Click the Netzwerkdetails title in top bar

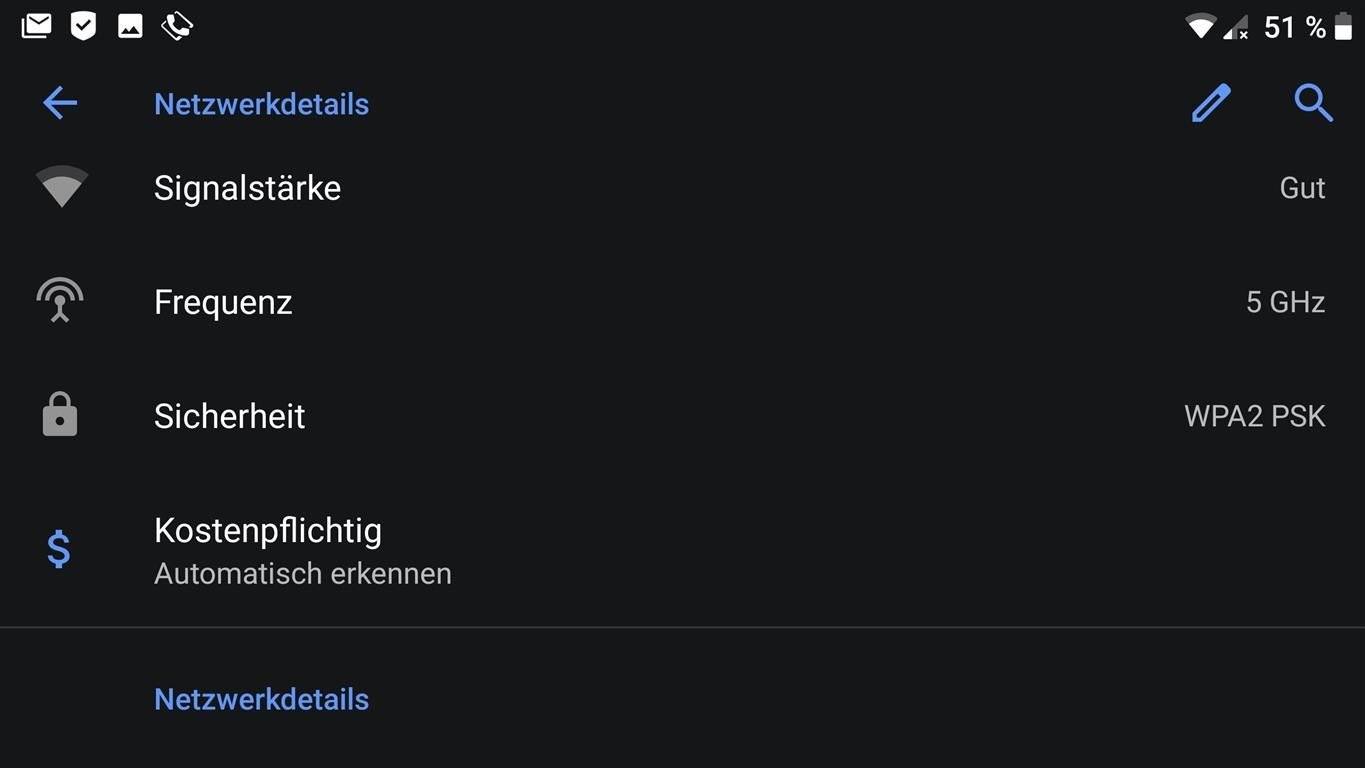coord(262,104)
